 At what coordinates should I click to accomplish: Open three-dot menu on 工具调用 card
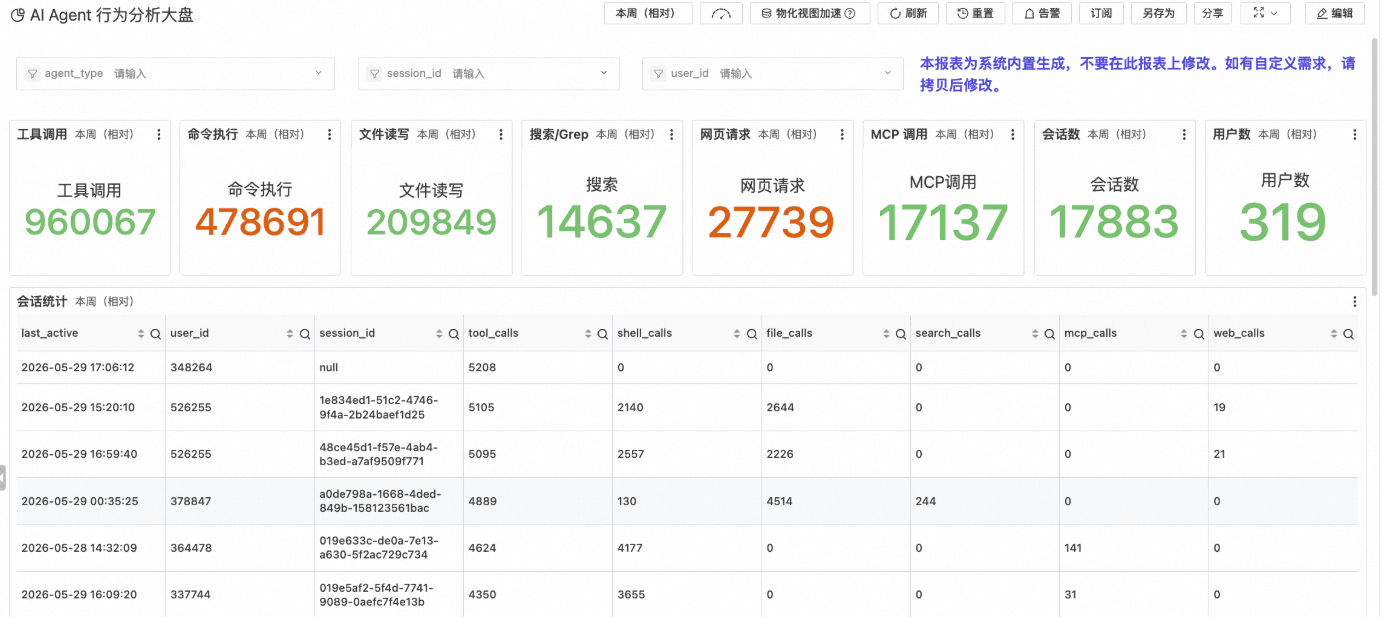(159, 134)
